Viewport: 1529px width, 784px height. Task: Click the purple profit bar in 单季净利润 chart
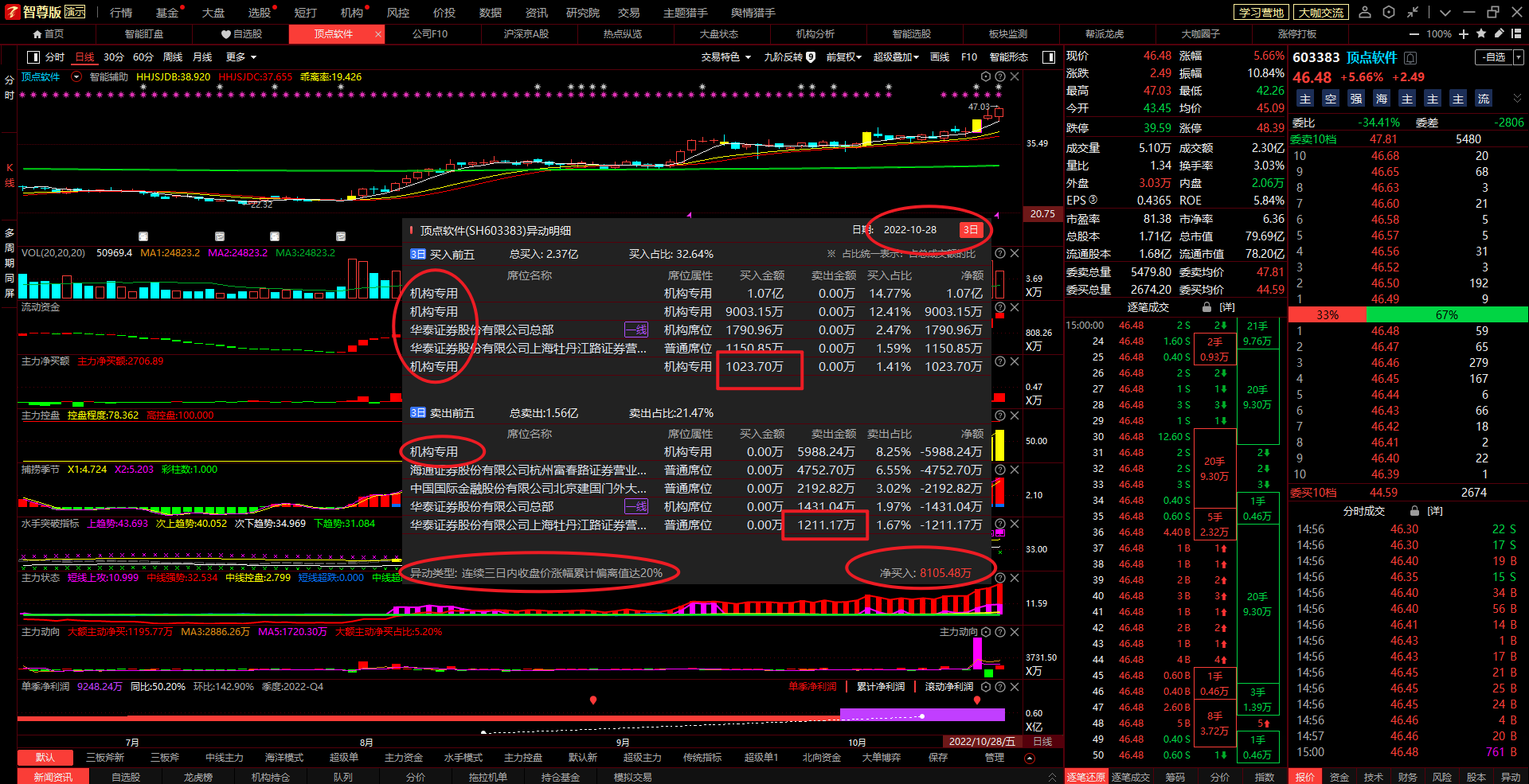[922, 714]
